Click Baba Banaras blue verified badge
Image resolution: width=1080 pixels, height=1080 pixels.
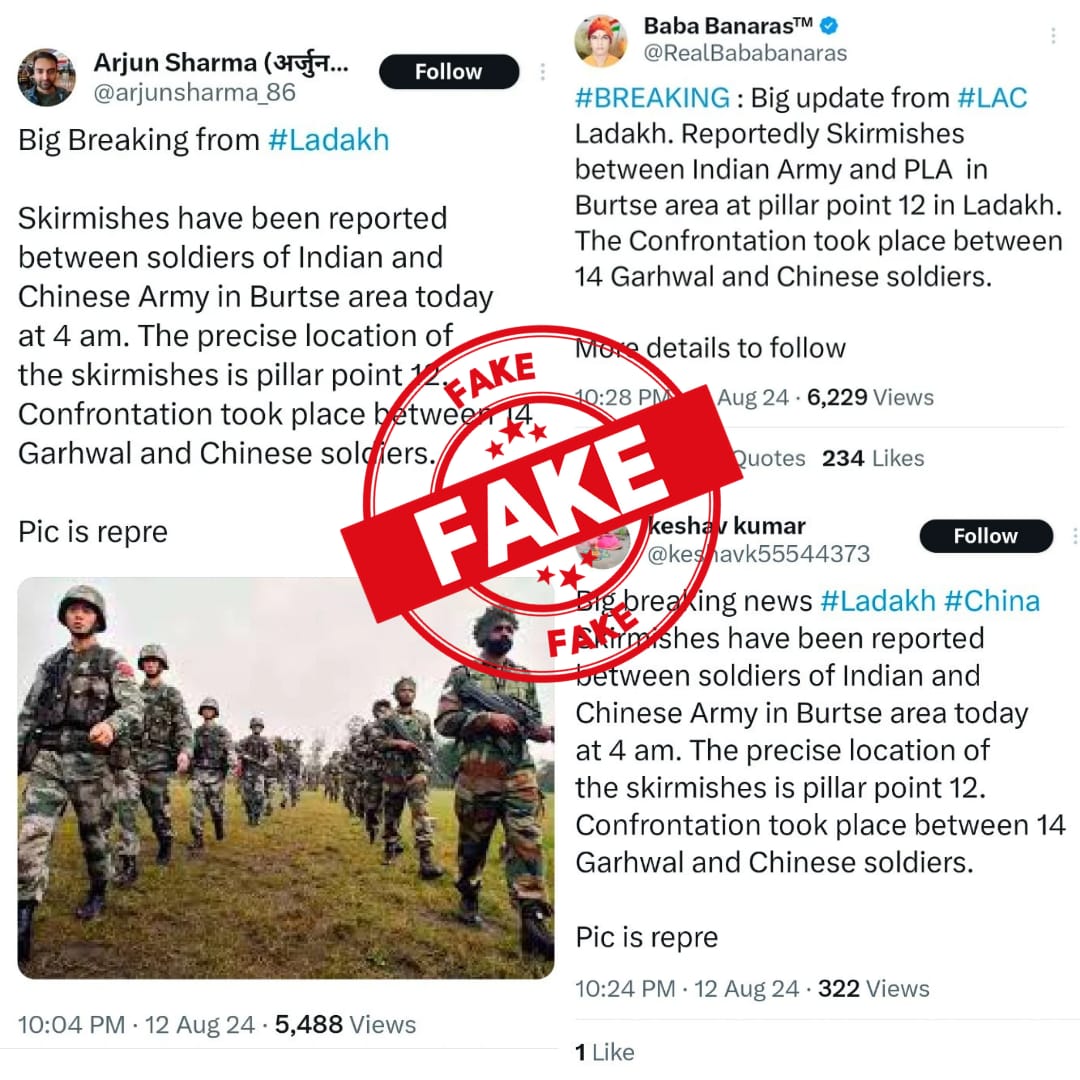coord(829,26)
